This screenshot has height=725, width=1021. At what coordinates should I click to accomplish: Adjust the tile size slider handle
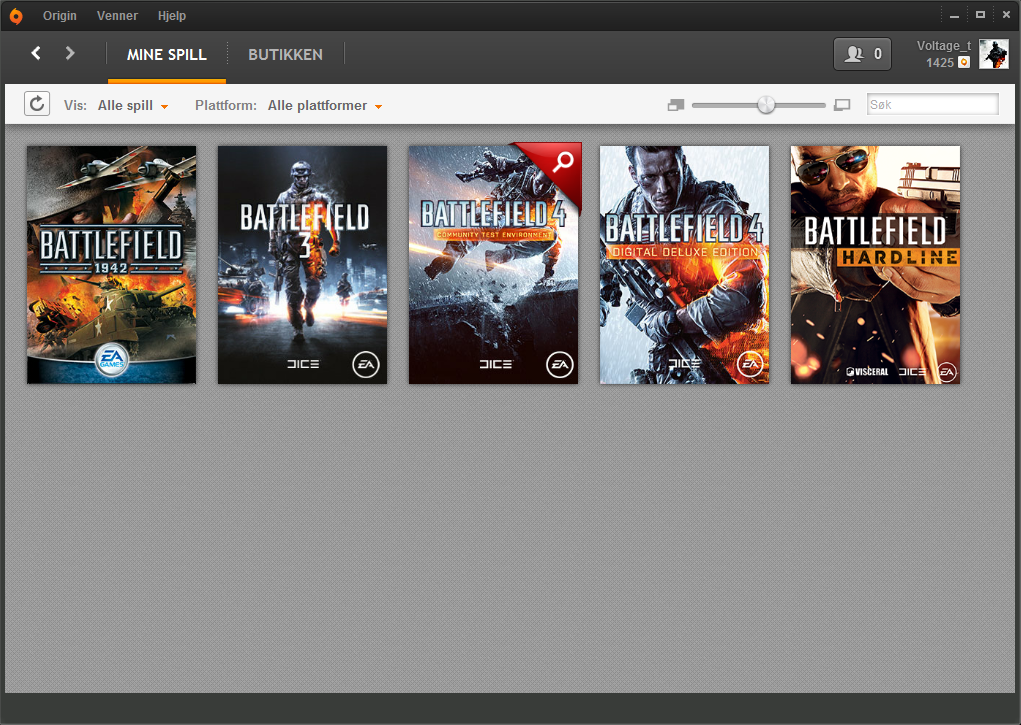pos(766,104)
